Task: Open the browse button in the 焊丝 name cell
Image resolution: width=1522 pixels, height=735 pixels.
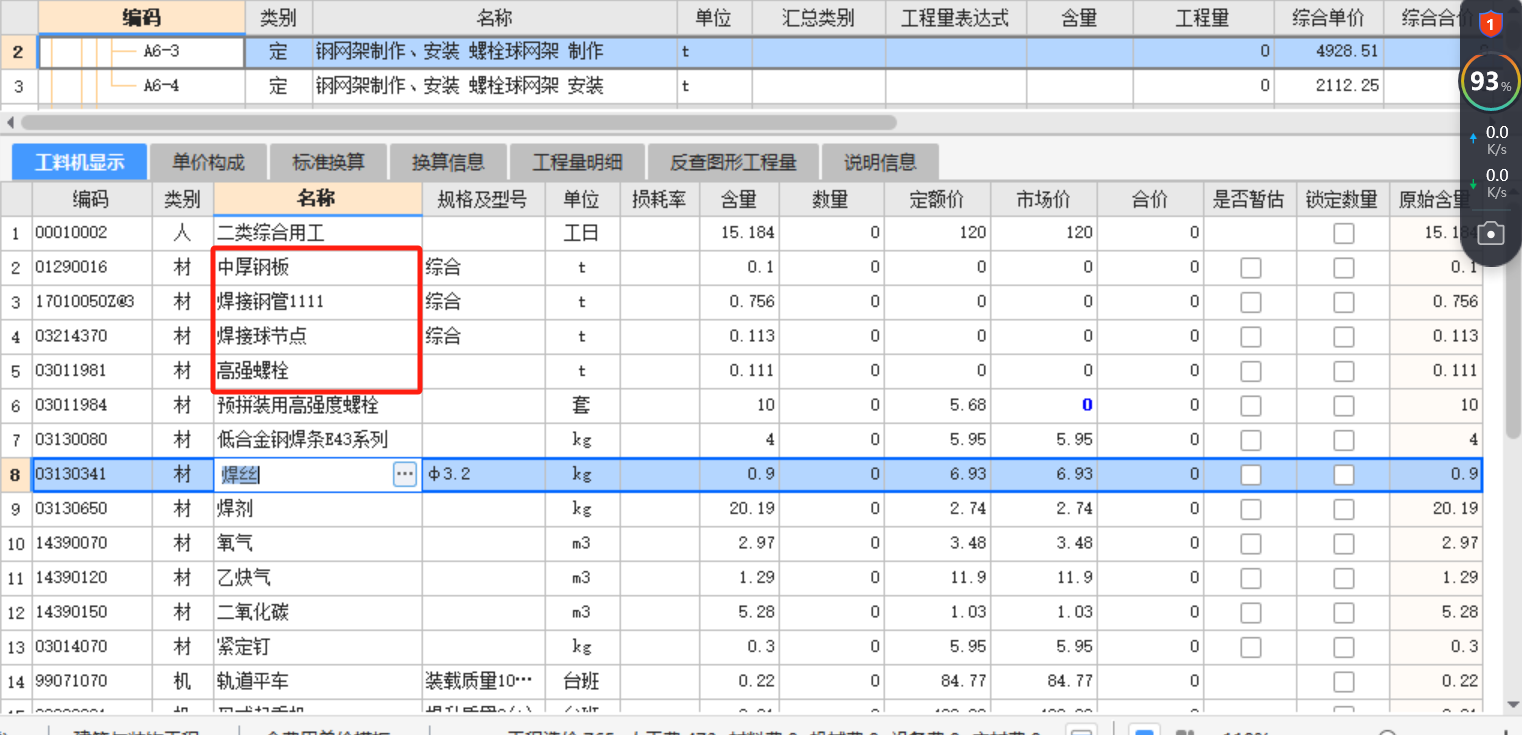Action: click(404, 474)
